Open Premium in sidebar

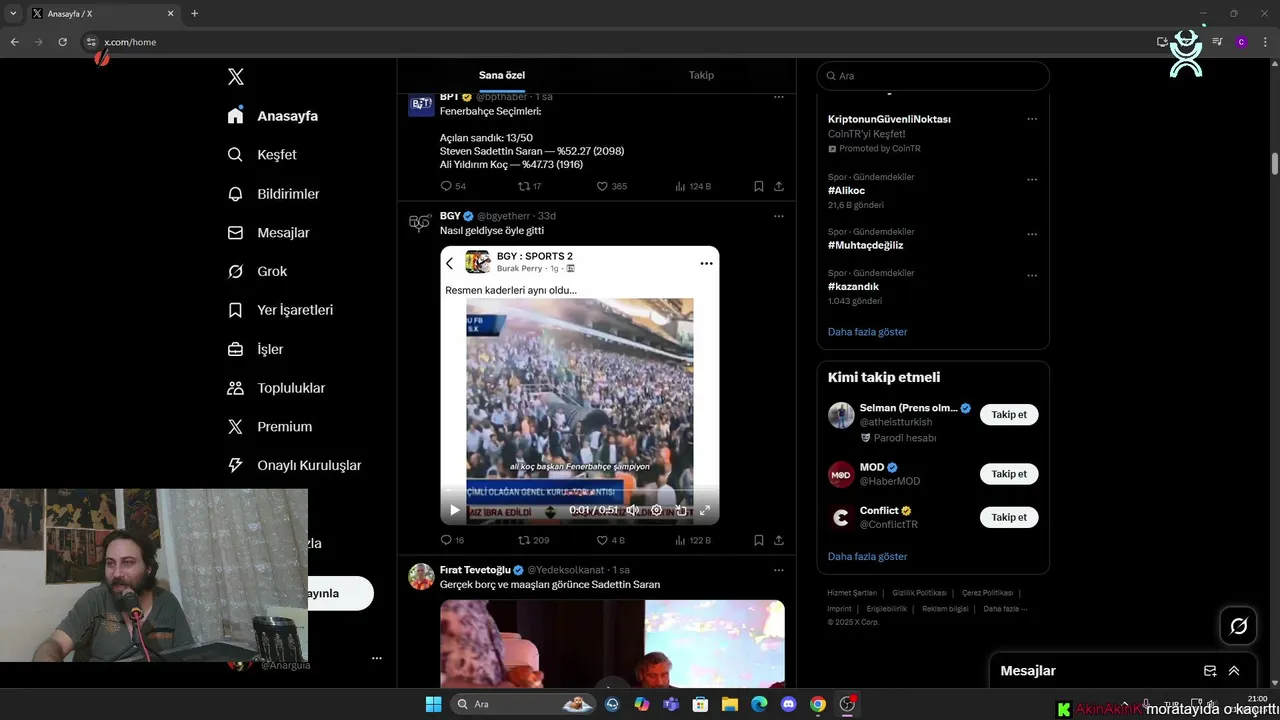tap(270, 427)
